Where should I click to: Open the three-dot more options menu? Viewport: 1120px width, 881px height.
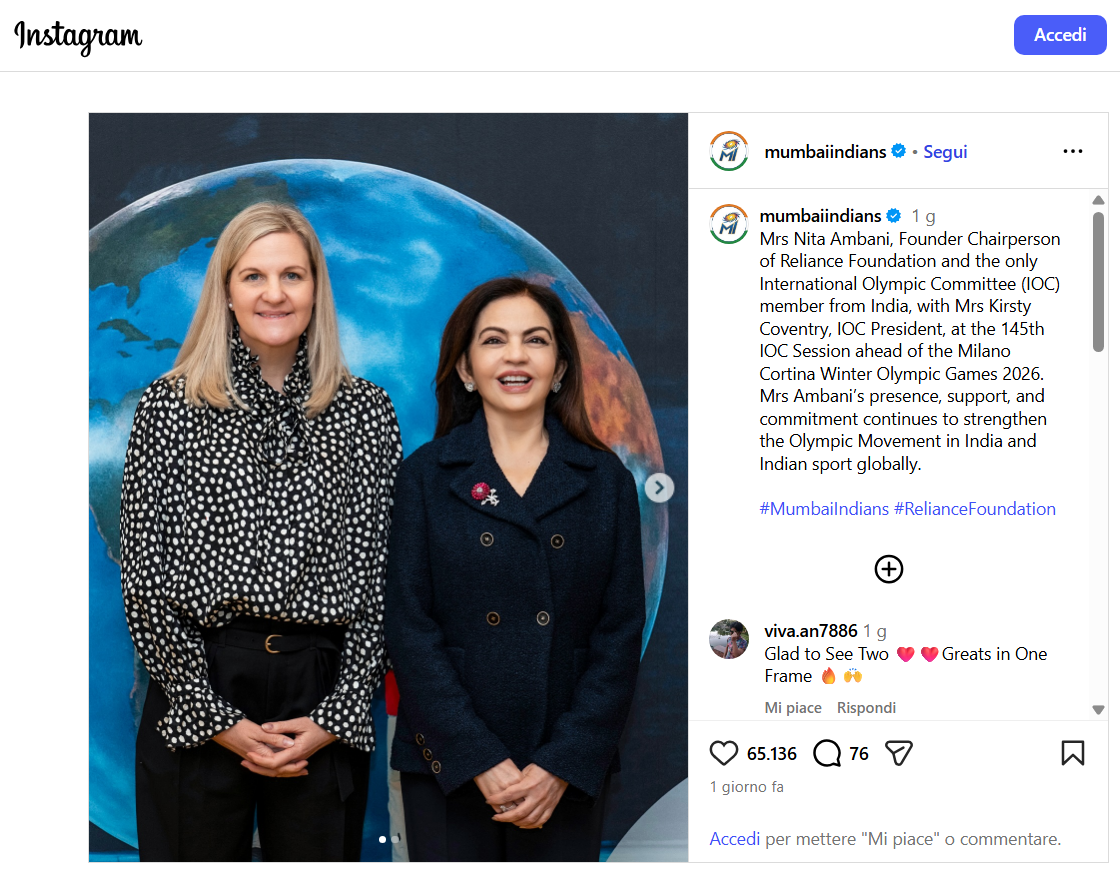click(1072, 151)
